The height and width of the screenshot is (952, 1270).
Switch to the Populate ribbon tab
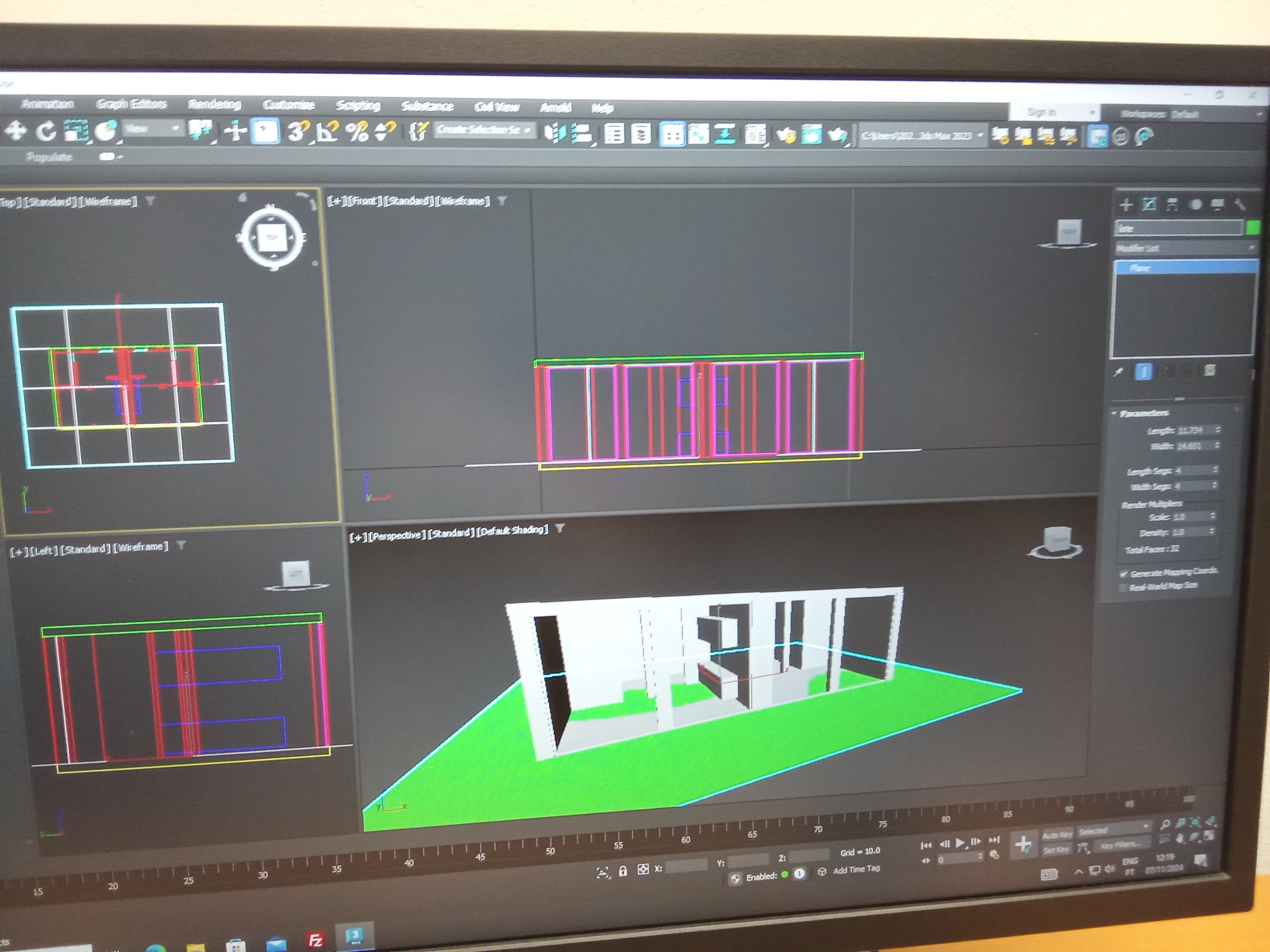[49, 157]
